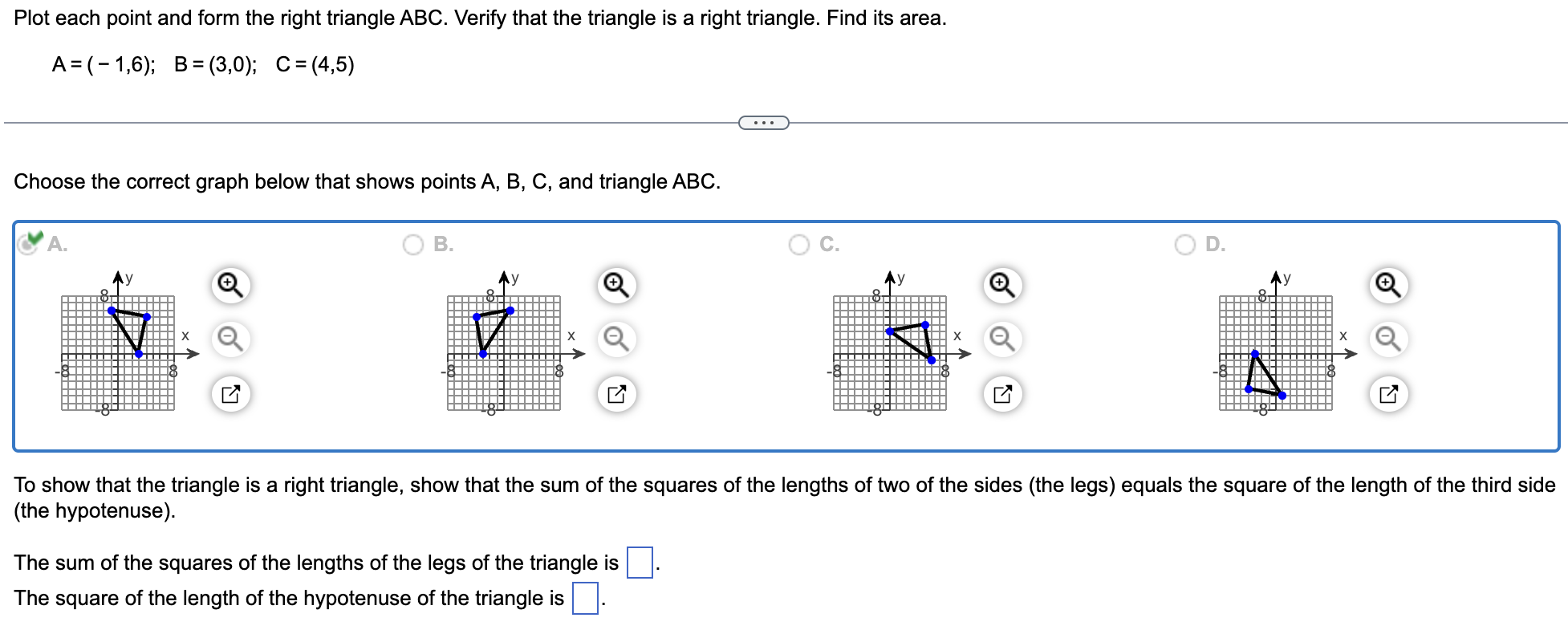The height and width of the screenshot is (638, 1568).
Task: Click the zoom-out magnifier for graph D
Action: [1387, 339]
